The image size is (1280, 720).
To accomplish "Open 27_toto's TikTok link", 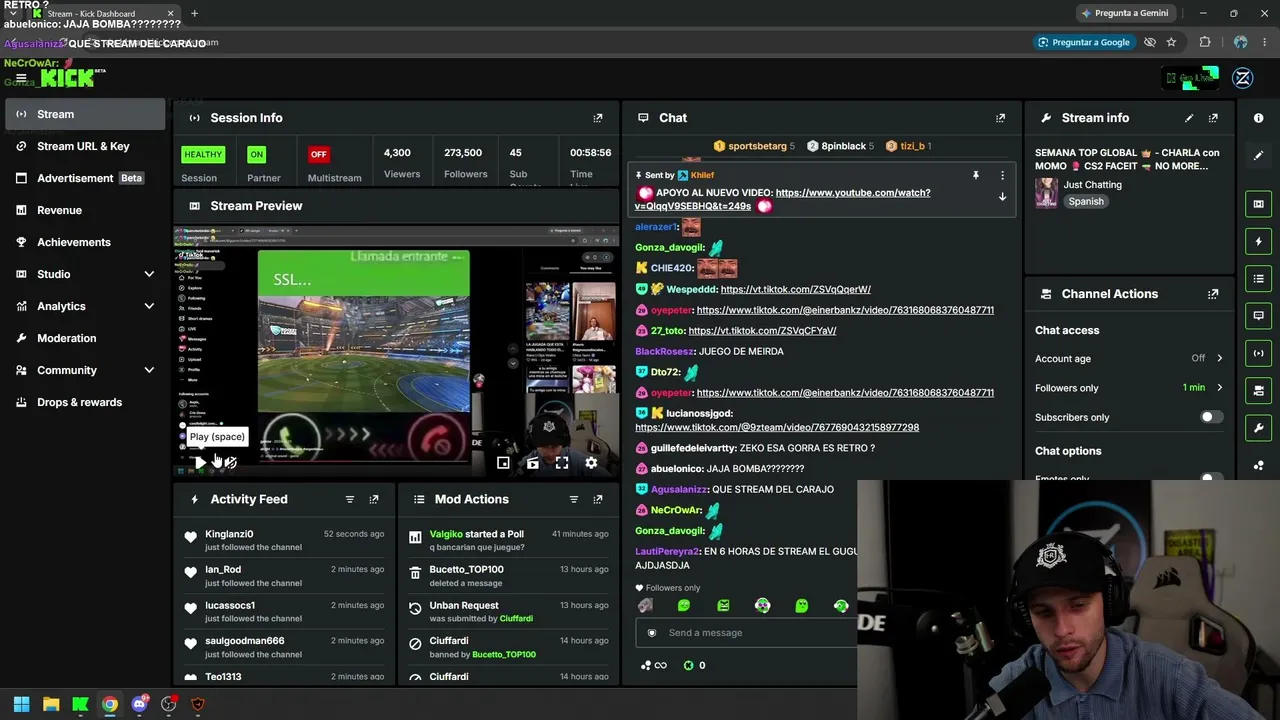I will tap(762, 330).
